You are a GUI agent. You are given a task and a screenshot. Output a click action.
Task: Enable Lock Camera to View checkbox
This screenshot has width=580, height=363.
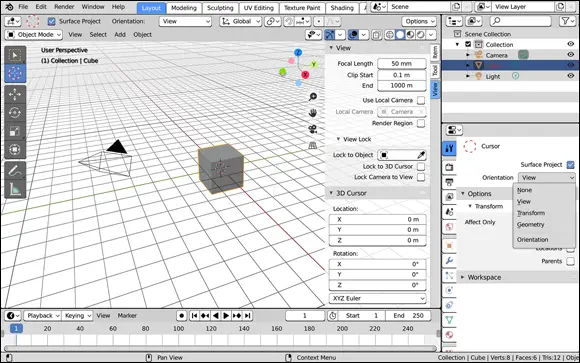(x=421, y=177)
